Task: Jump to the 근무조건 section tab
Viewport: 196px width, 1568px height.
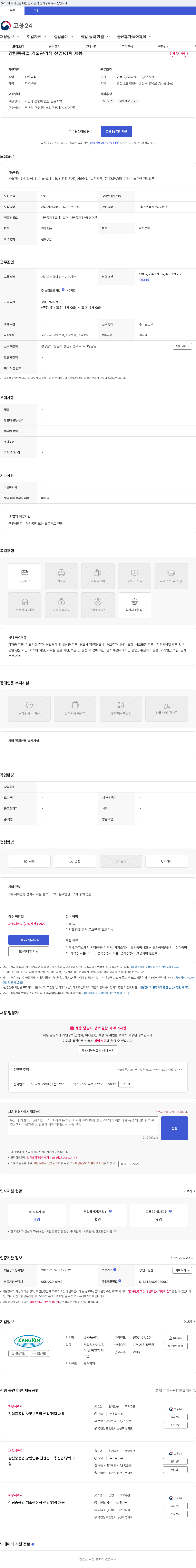Action: (54, 46)
